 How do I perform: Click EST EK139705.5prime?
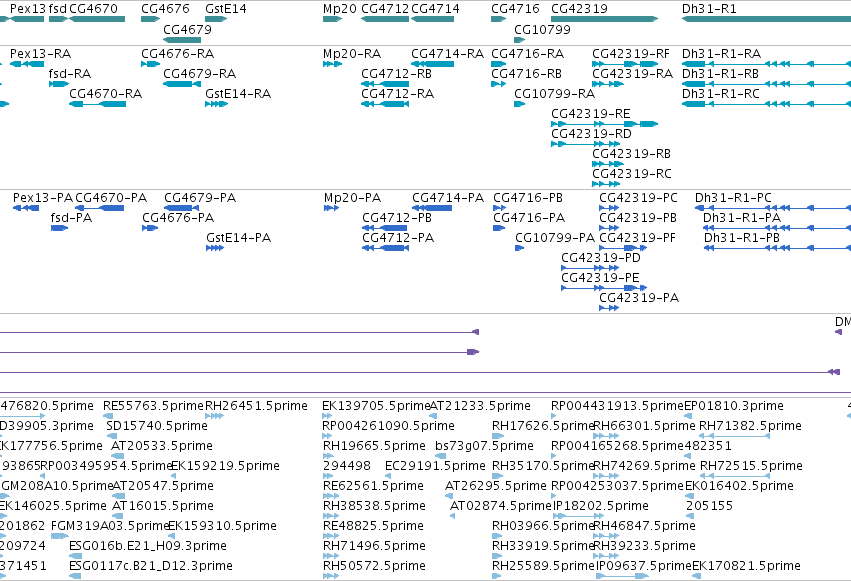coord(376,406)
